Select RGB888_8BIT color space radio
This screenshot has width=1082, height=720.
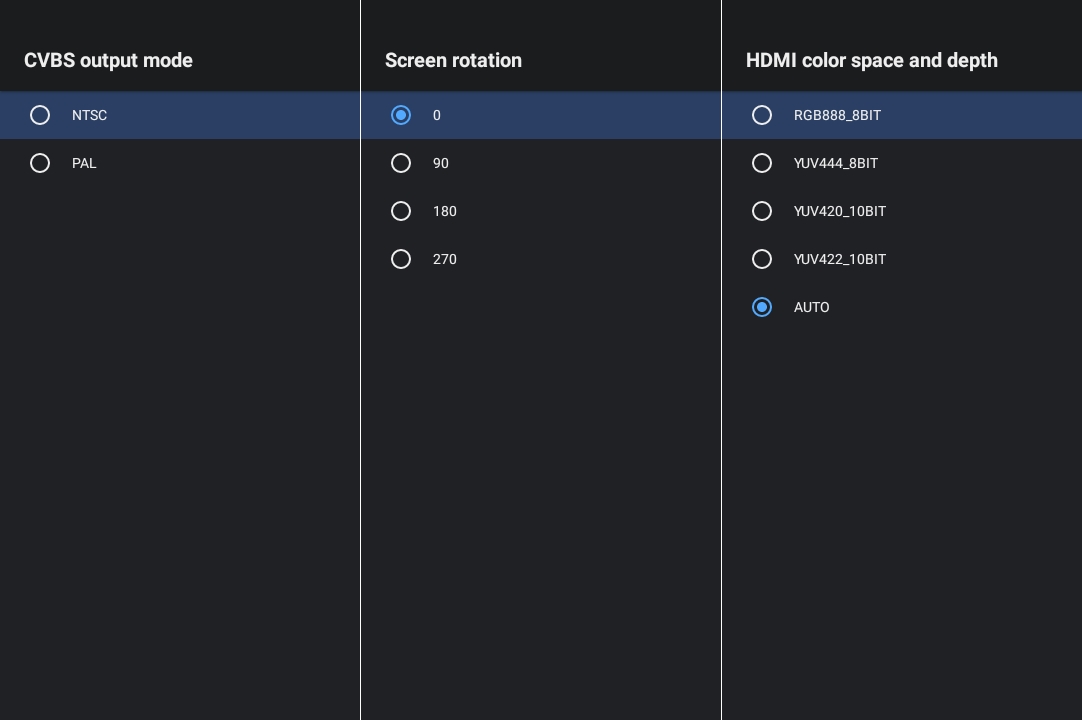(762, 115)
